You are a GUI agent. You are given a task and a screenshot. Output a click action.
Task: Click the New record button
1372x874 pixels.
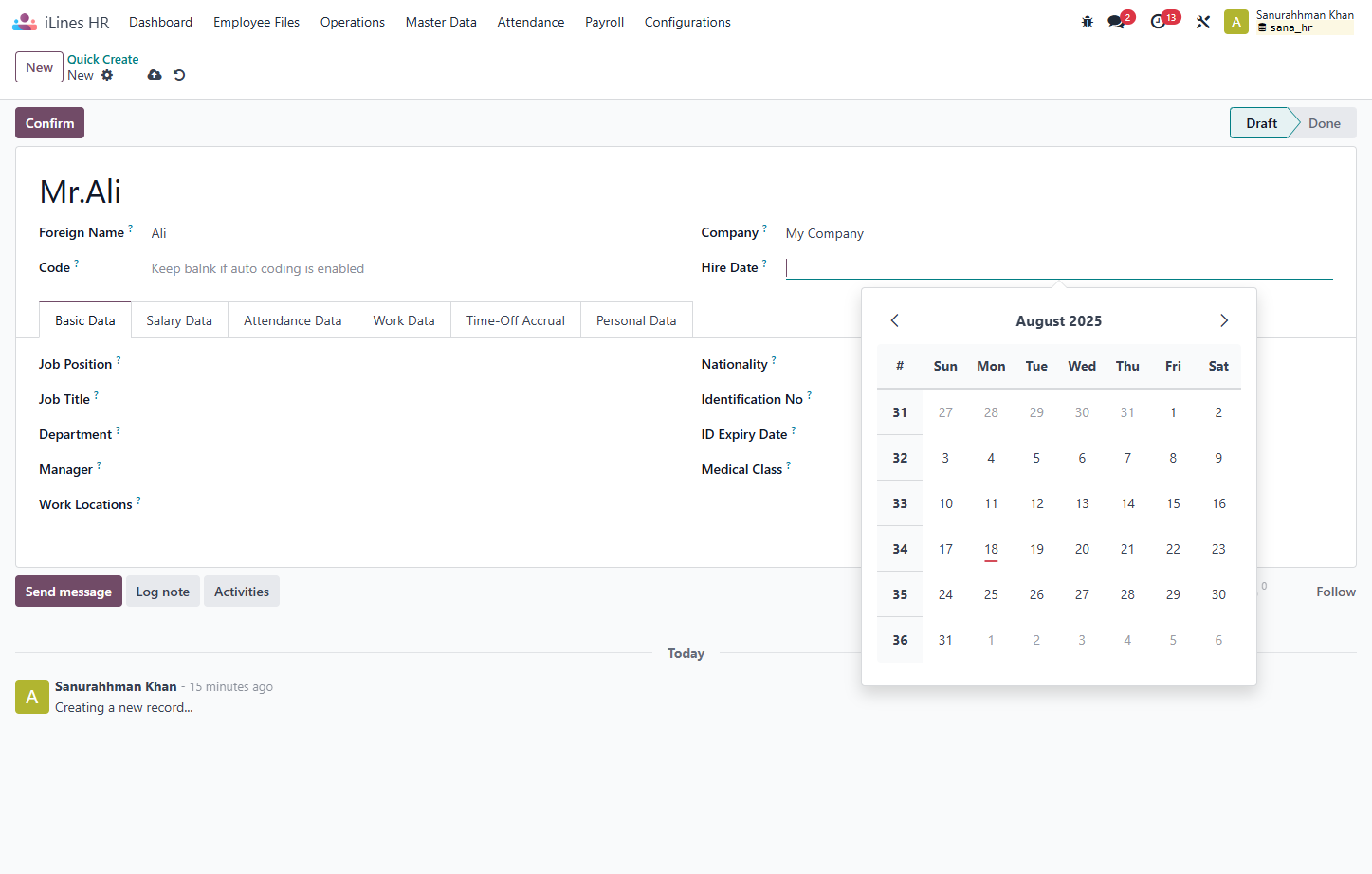(x=39, y=67)
